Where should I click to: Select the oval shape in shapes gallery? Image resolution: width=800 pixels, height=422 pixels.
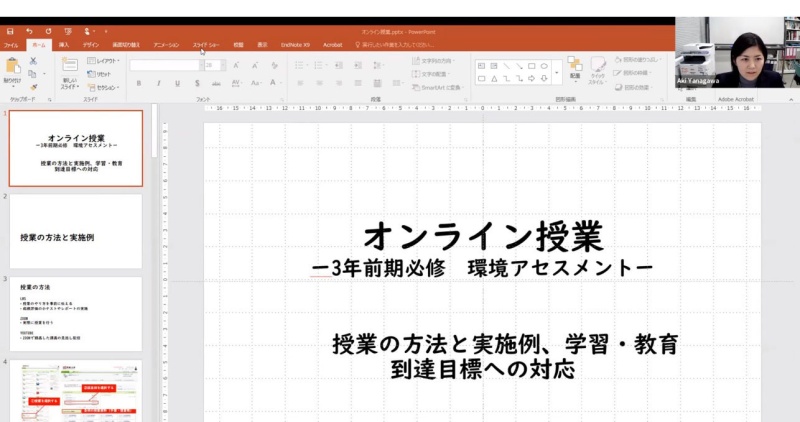544,66
